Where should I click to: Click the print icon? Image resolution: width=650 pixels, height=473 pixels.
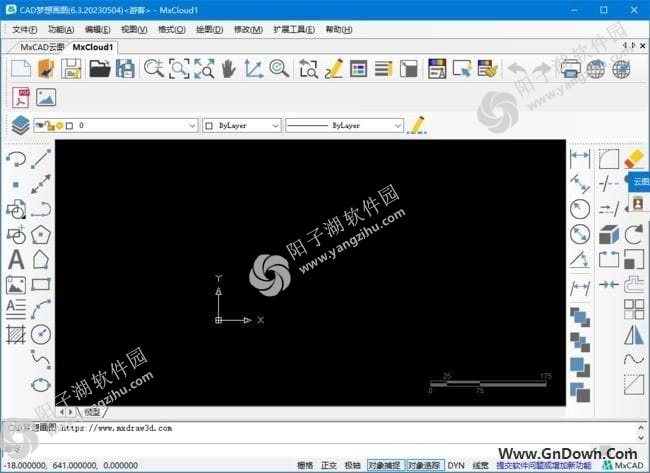coord(571,68)
